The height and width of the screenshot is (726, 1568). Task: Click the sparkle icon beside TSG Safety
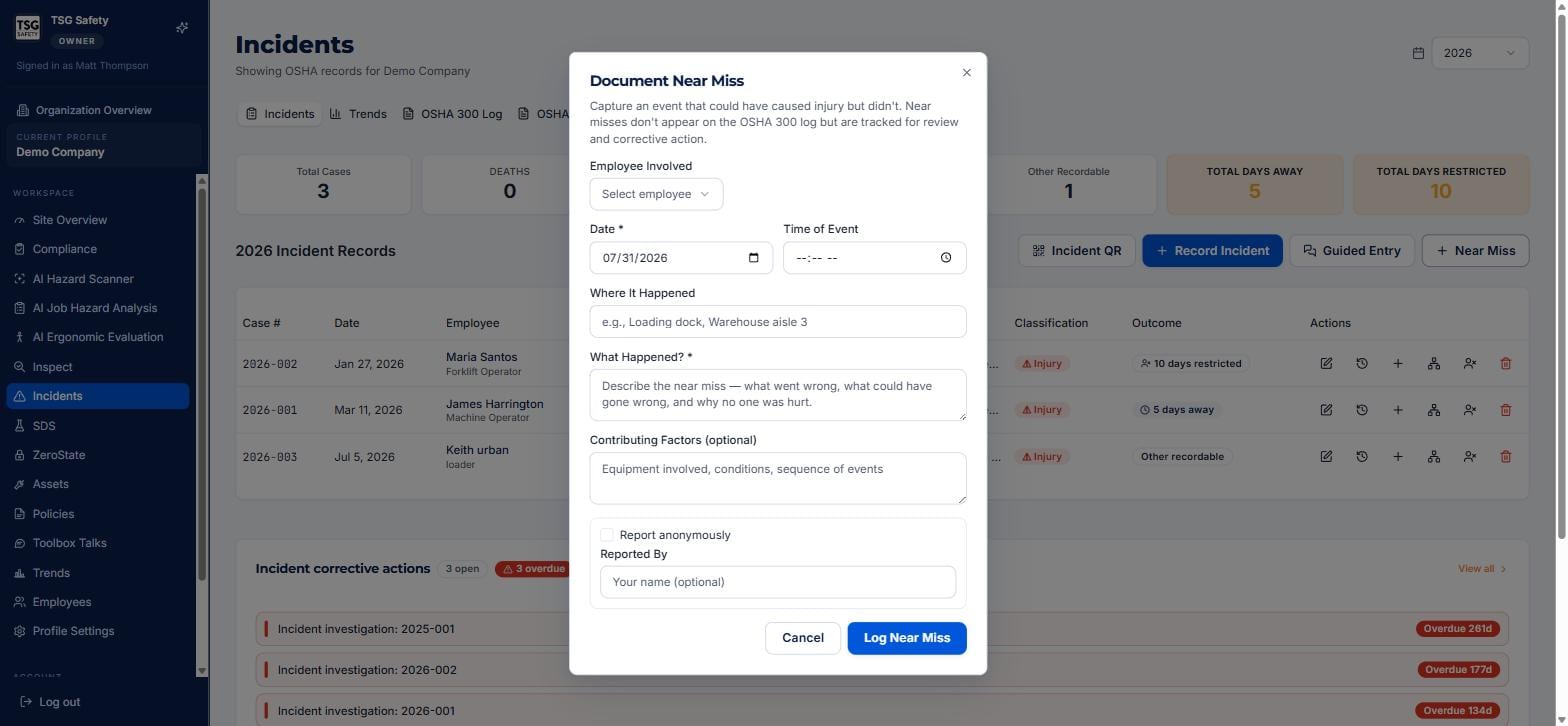(x=182, y=28)
